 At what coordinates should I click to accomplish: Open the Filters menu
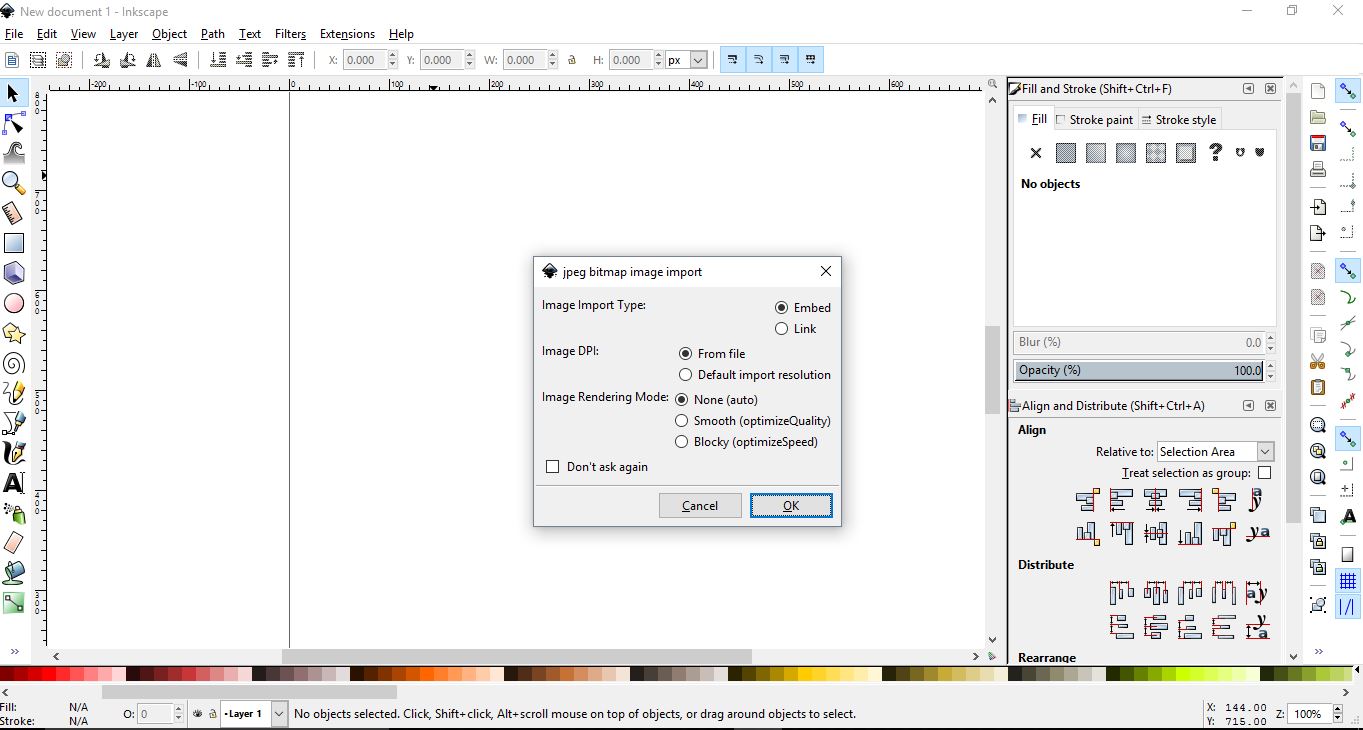[x=290, y=33]
